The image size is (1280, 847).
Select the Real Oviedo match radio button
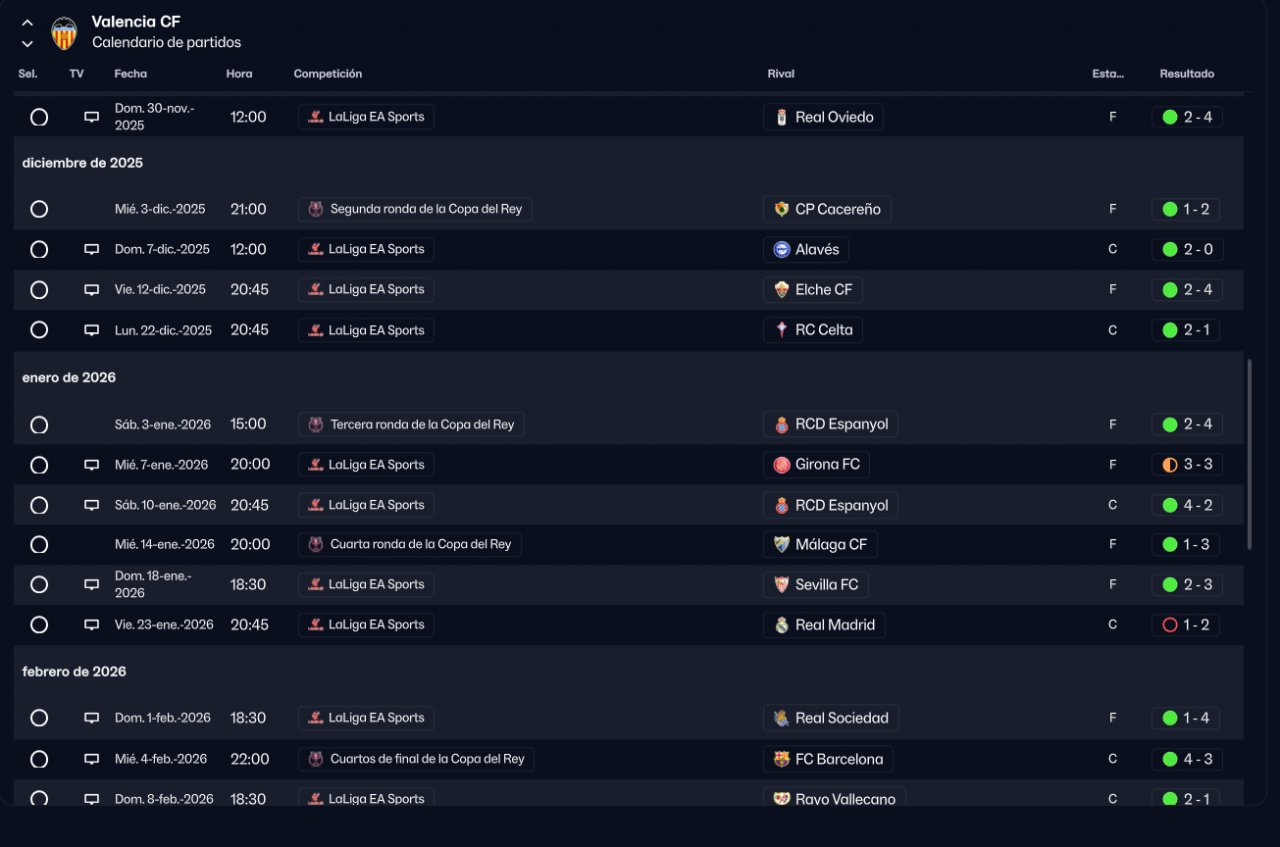(39, 117)
